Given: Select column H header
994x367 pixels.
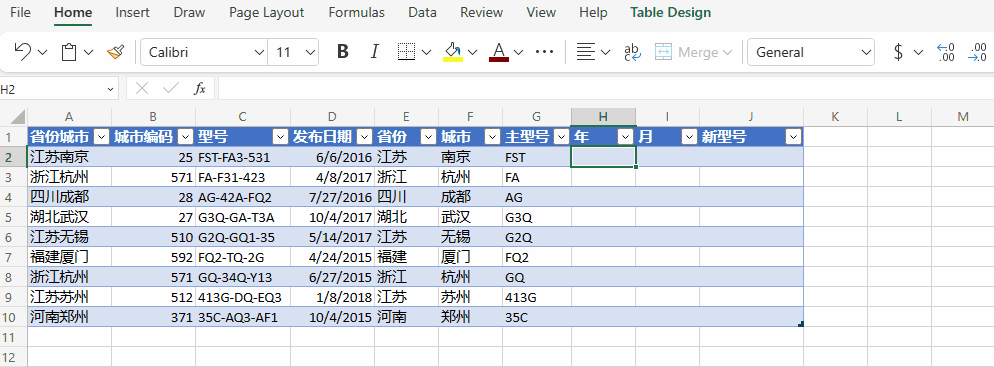Looking at the screenshot, I should point(604,117).
